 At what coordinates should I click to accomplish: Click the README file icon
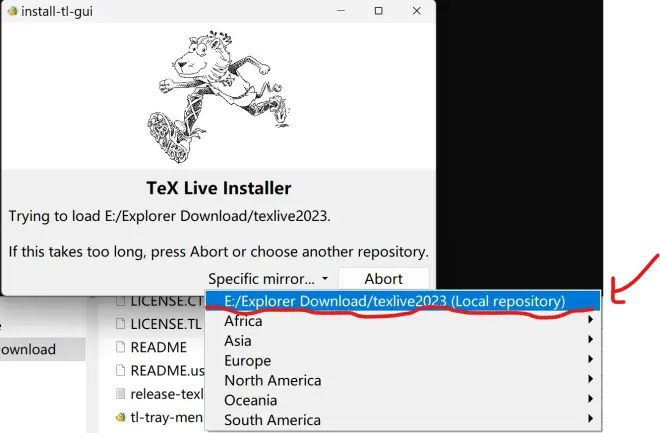(120, 347)
